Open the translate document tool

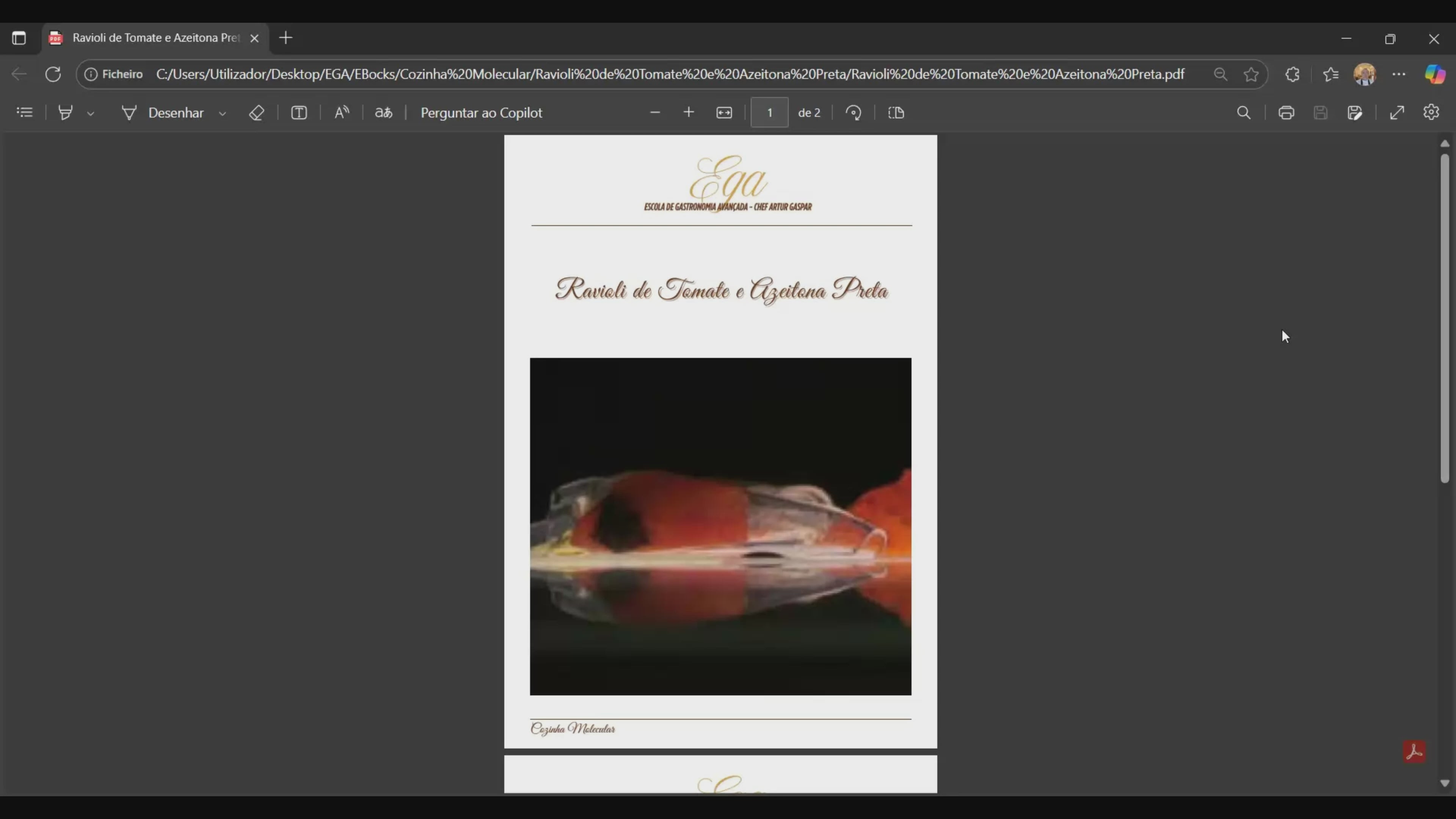tap(384, 113)
